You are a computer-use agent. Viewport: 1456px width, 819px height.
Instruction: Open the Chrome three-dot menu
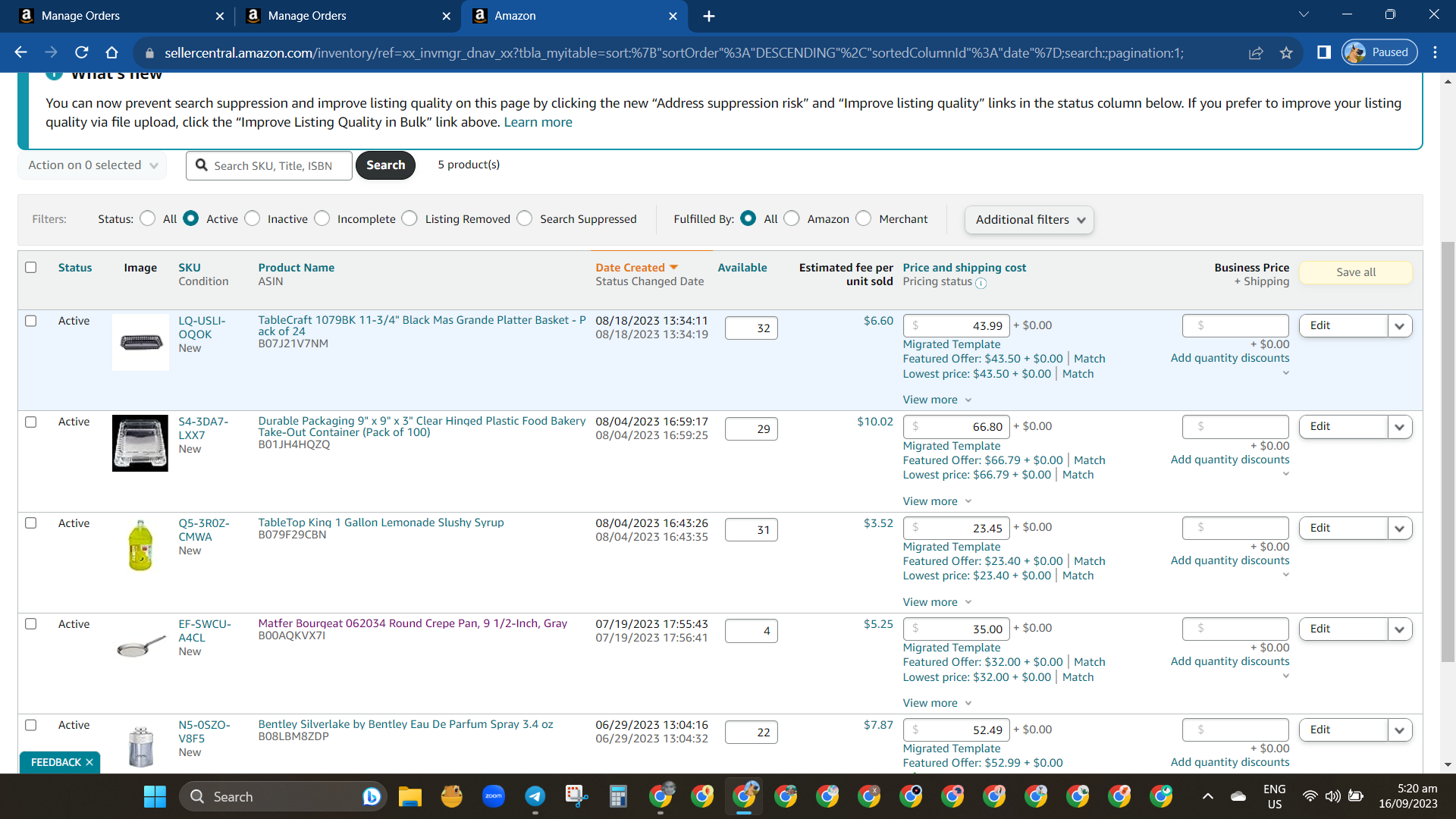(x=1435, y=52)
